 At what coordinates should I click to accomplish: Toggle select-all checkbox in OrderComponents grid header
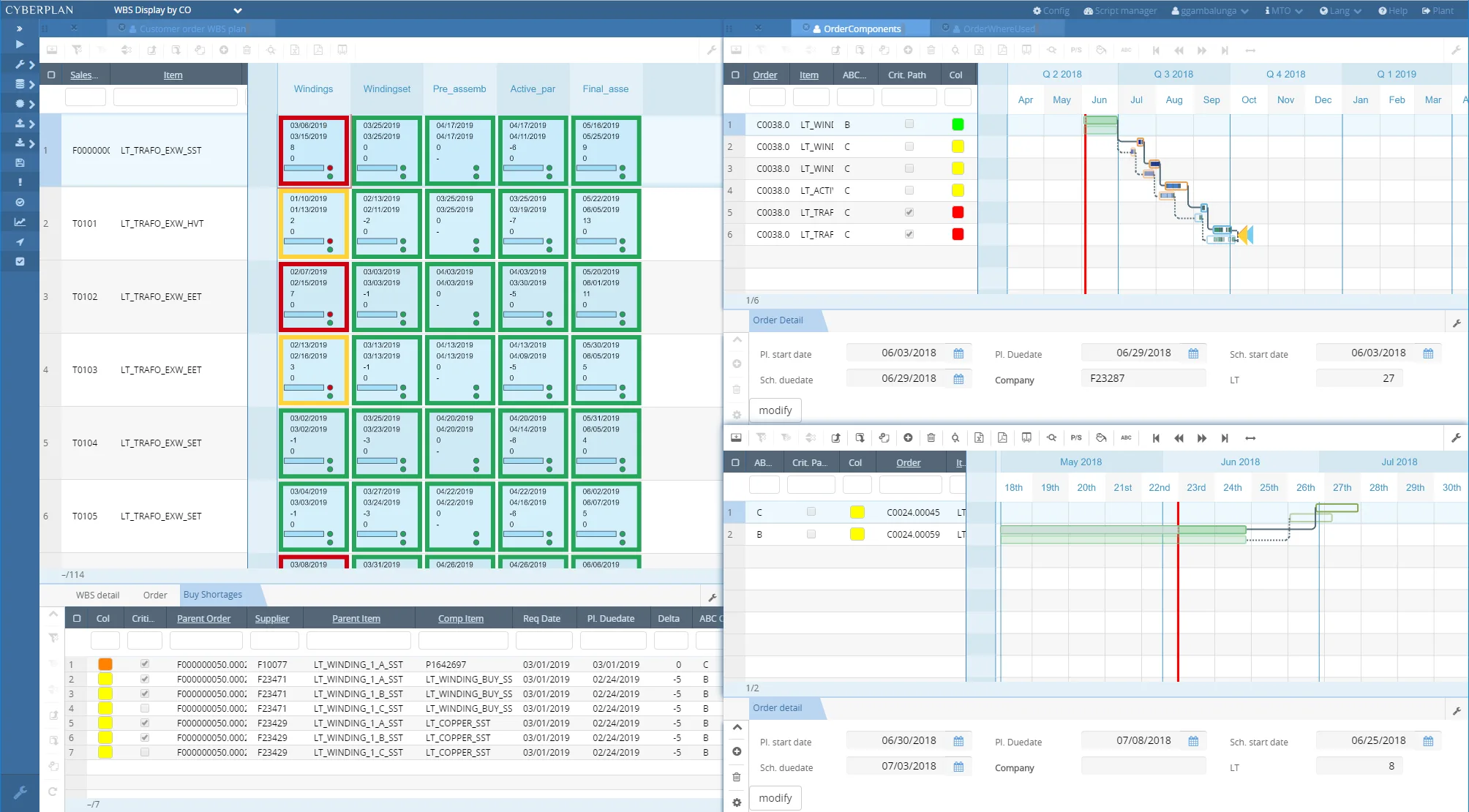[735, 75]
